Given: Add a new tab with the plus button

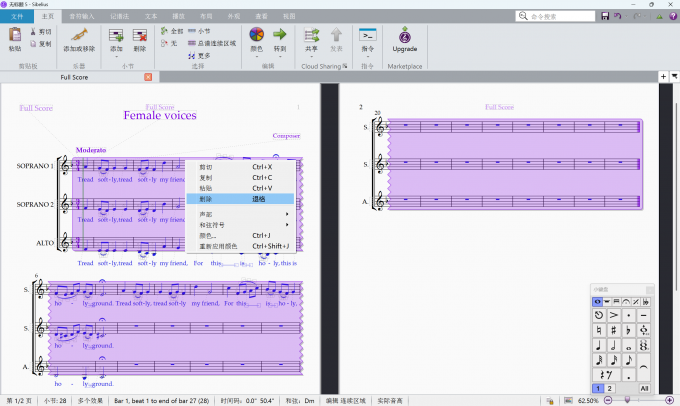Looking at the screenshot, I should click(663, 76).
